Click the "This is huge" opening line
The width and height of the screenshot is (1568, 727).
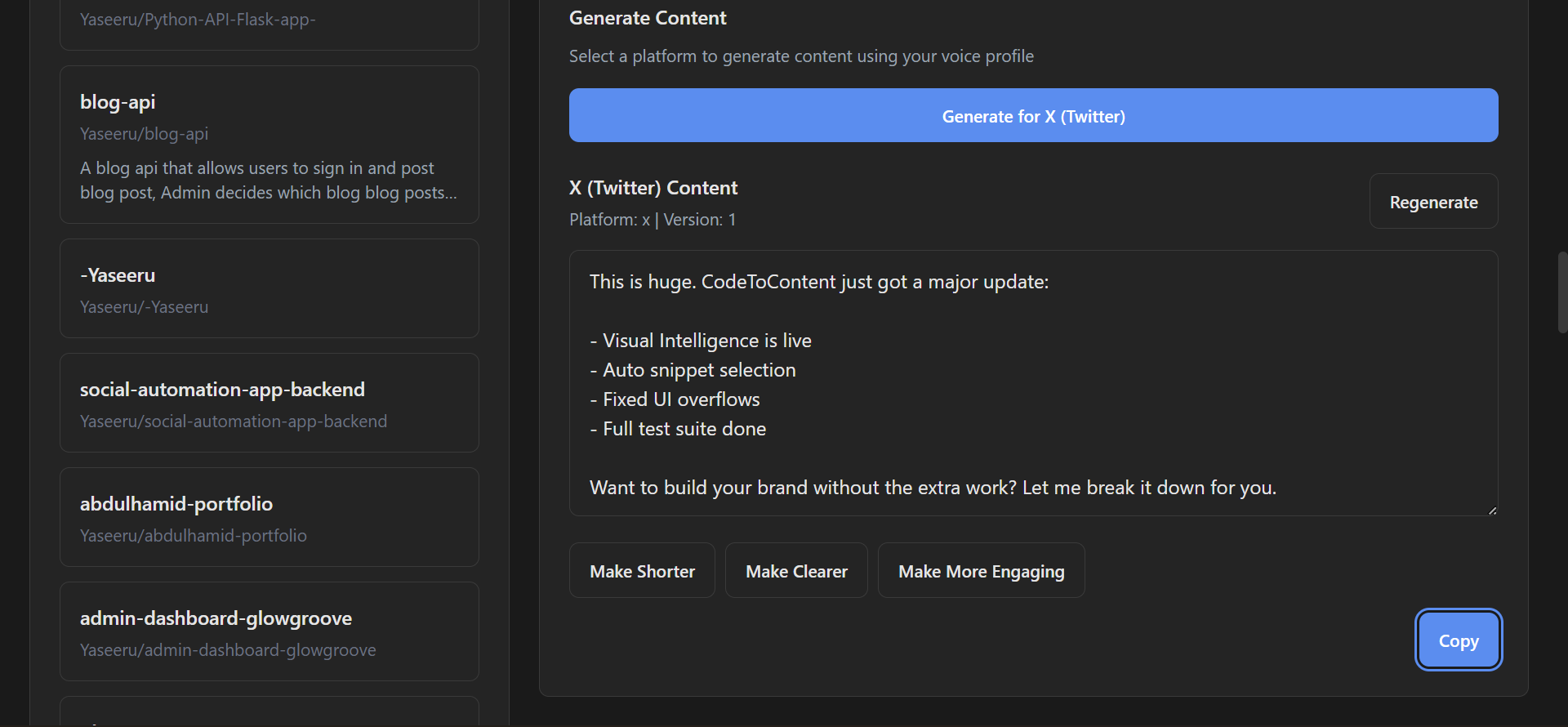pos(818,282)
